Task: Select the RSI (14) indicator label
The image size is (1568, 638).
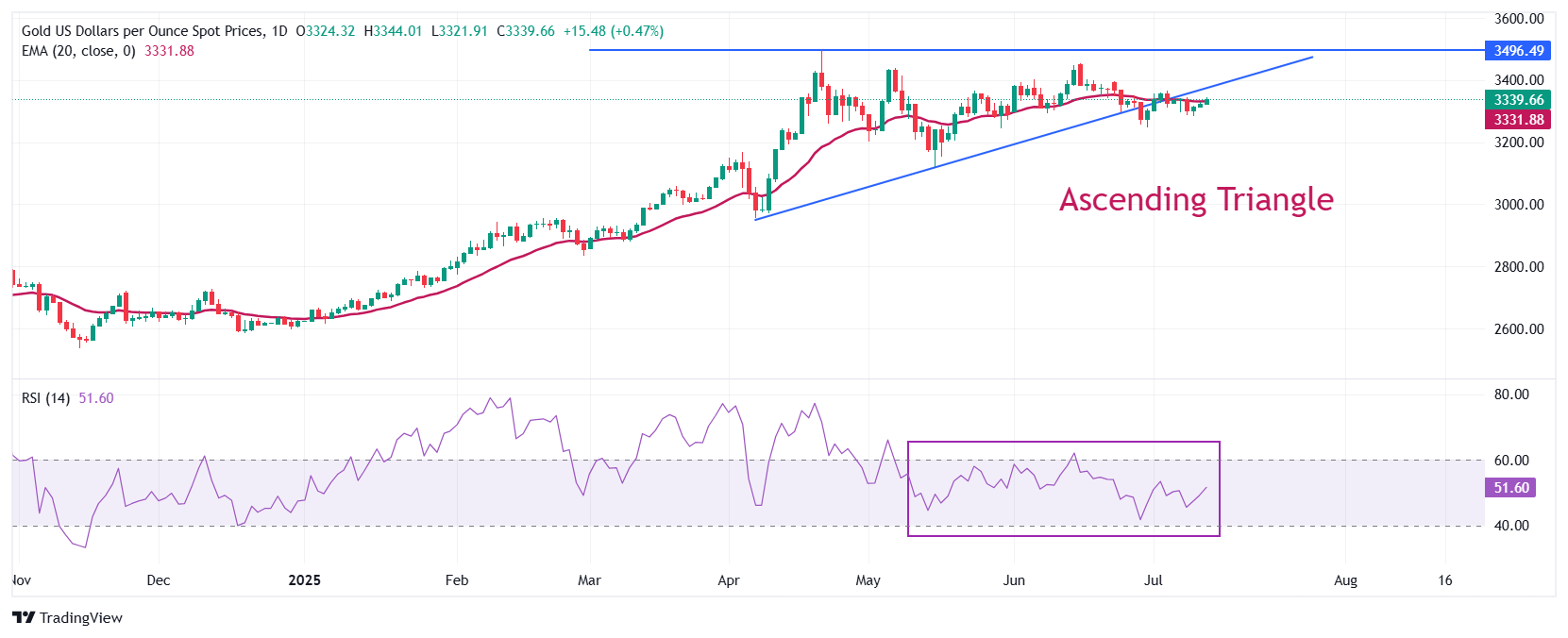Action: 45,398
